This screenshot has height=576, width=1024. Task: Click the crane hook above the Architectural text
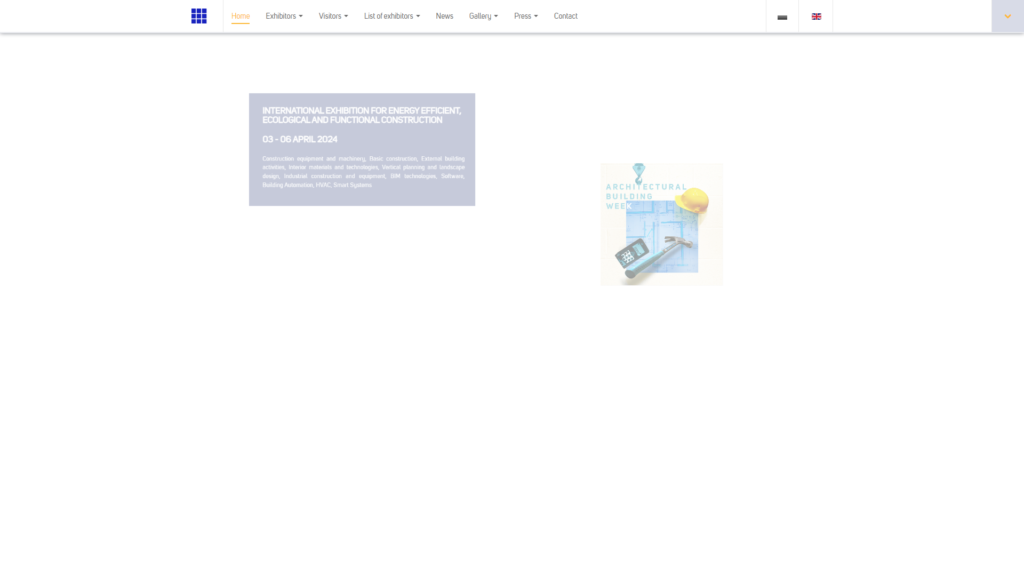click(639, 172)
